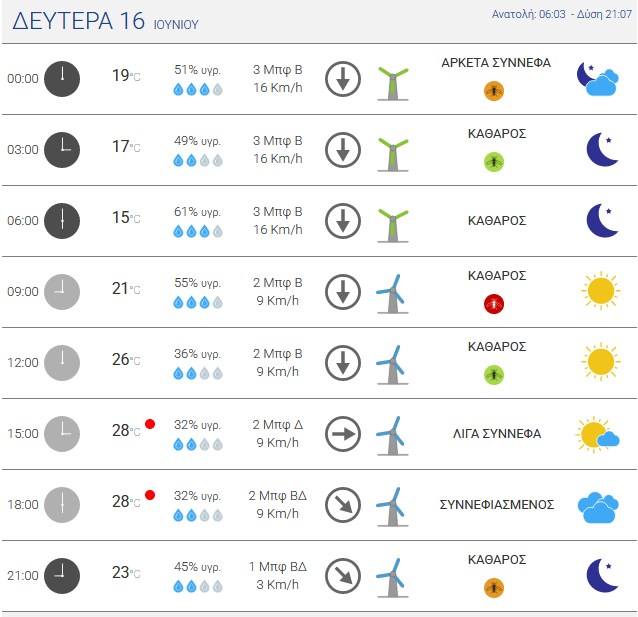
Task: Click the 2 Μπφ ΒΔ wind text
Action: pos(277,496)
